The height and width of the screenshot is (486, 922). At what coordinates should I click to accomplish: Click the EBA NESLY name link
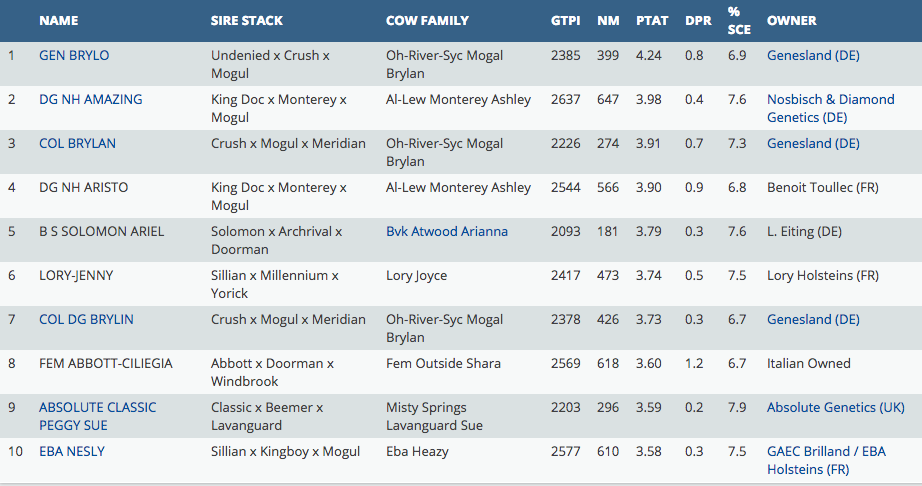(x=72, y=452)
